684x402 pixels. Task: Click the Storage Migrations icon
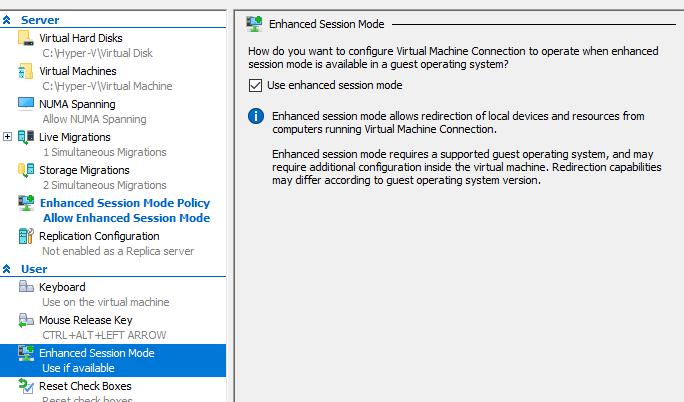point(26,170)
